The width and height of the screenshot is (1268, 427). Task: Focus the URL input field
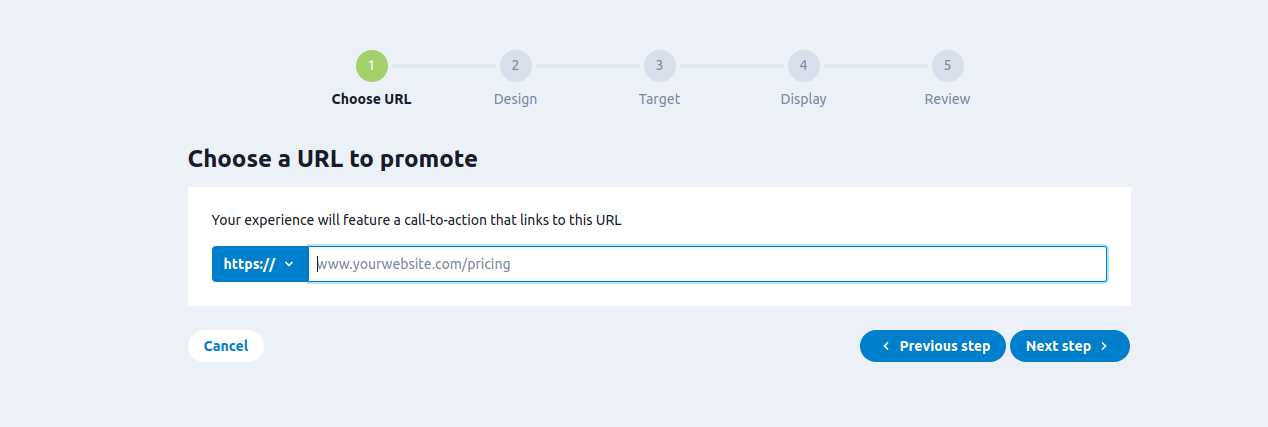[706, 264]
